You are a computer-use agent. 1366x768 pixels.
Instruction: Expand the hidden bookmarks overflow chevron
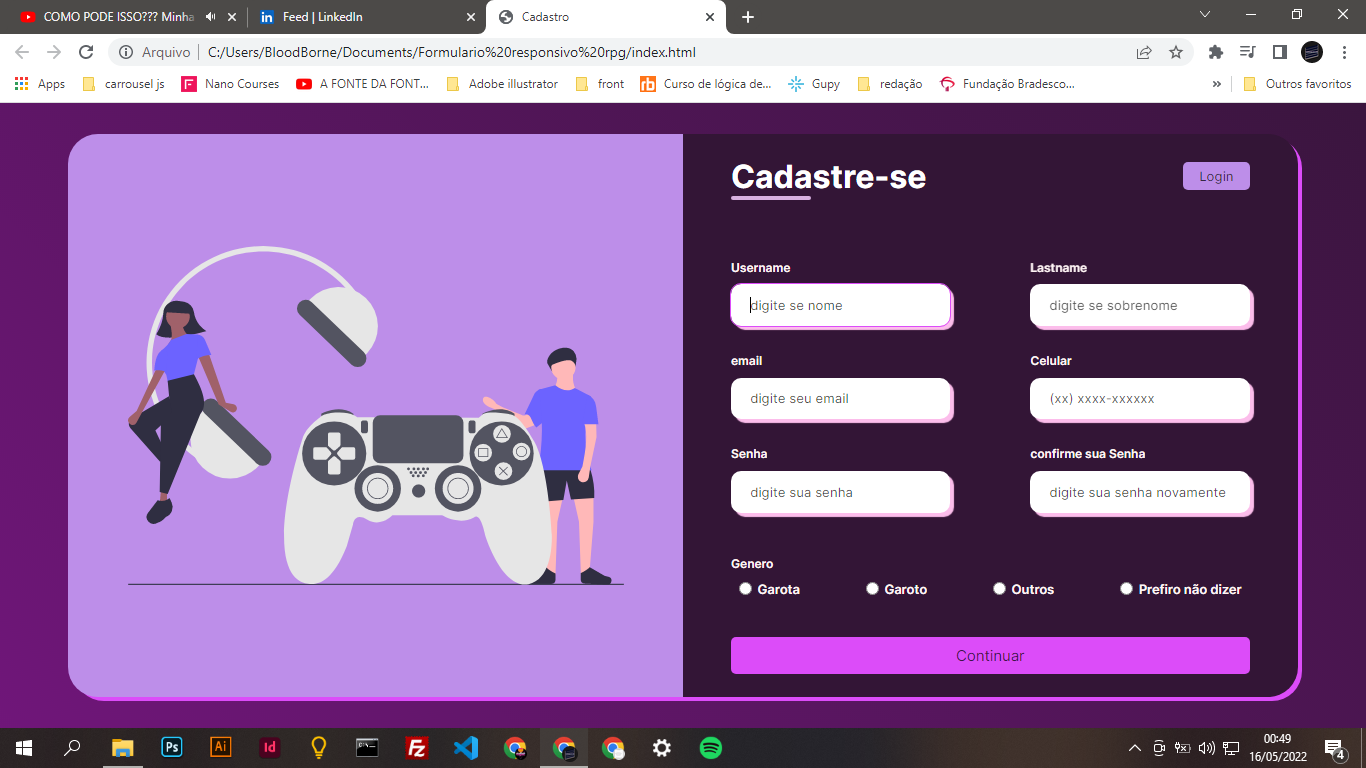coord(1216,84)
